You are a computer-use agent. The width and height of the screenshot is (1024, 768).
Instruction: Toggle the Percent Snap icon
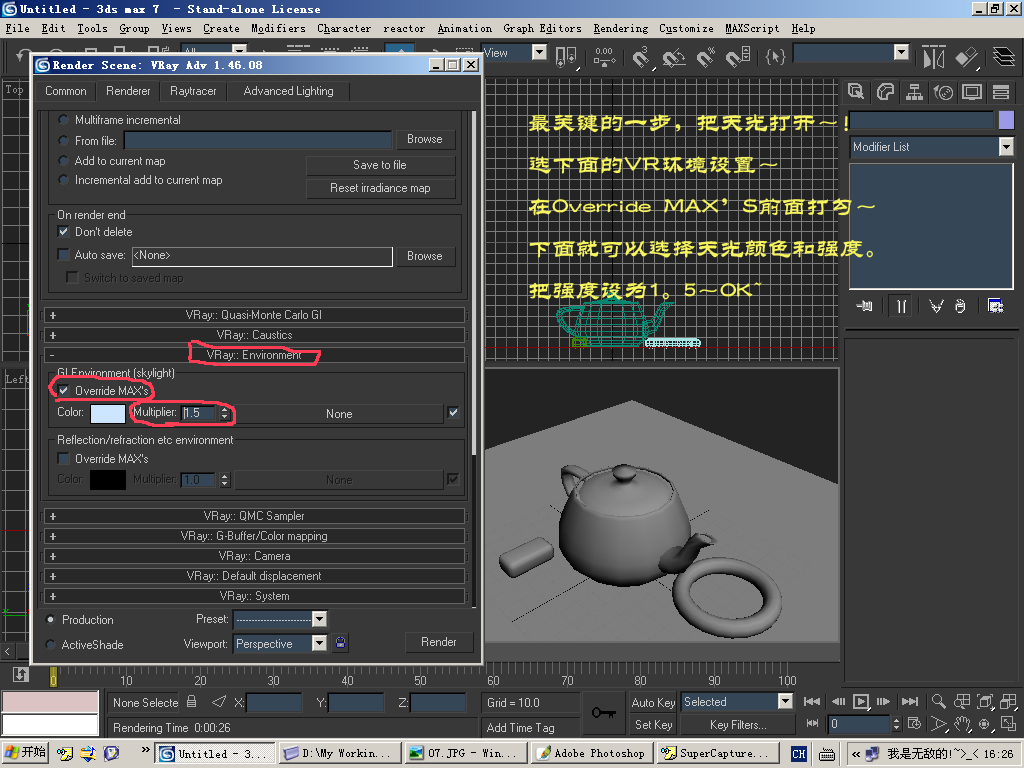705,57
